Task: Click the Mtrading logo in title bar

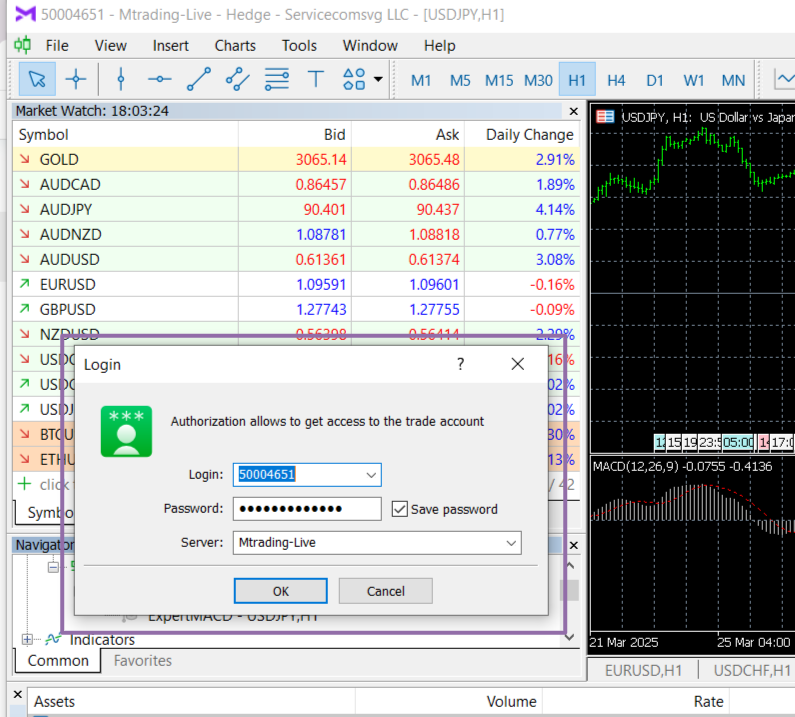Action: (x=25, y=14)
